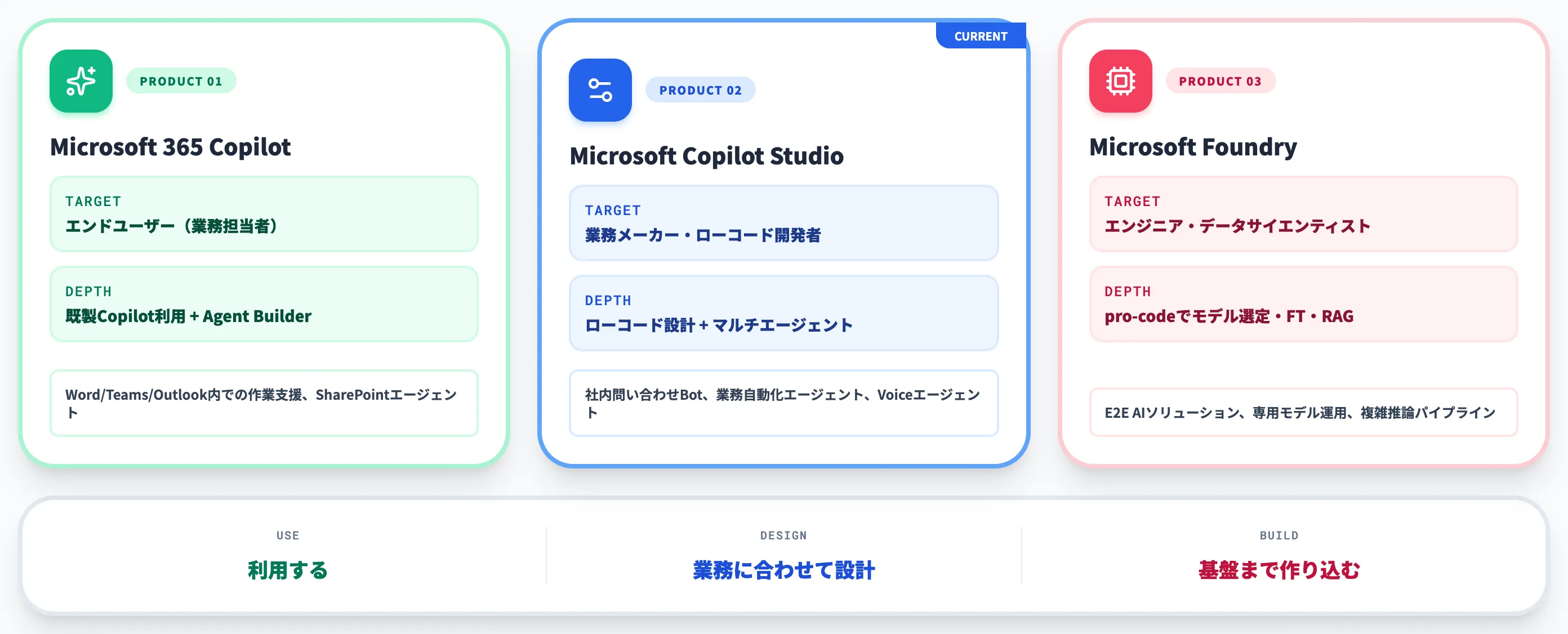This screenshot has height=634, width=1568.
Task: Click the DEPTH text ローコード設計 + マルチエージェント
Action: point(719,325)
